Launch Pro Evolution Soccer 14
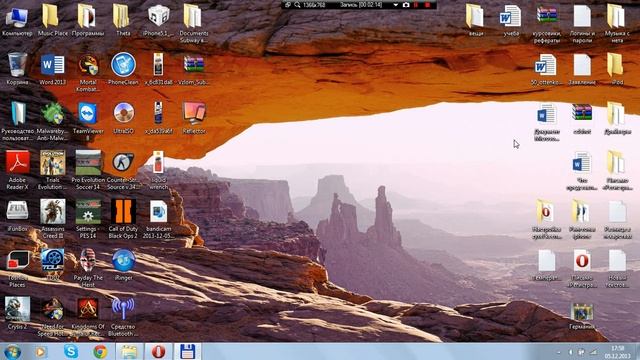Screen dimensions: 640x360 (x=88, y=170)
